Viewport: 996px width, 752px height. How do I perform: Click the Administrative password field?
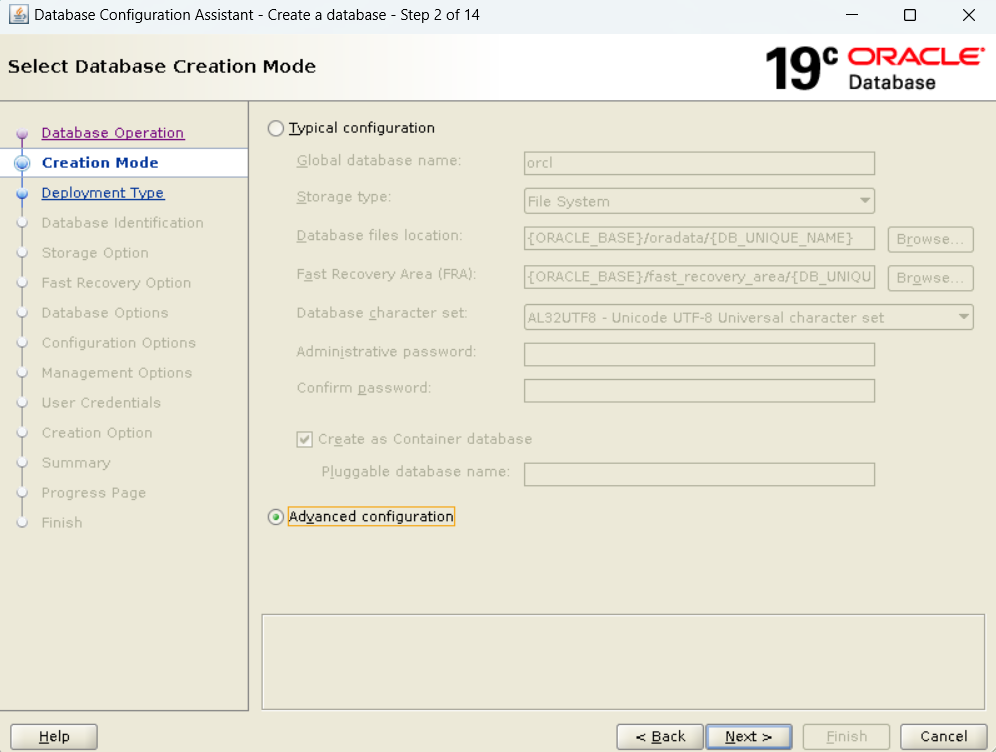pyautogui.click(x=699, y=354)
